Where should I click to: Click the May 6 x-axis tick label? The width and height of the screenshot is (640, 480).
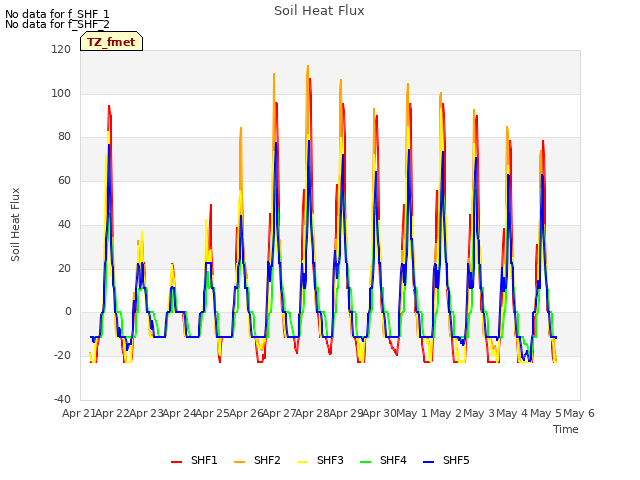[579, 413]
